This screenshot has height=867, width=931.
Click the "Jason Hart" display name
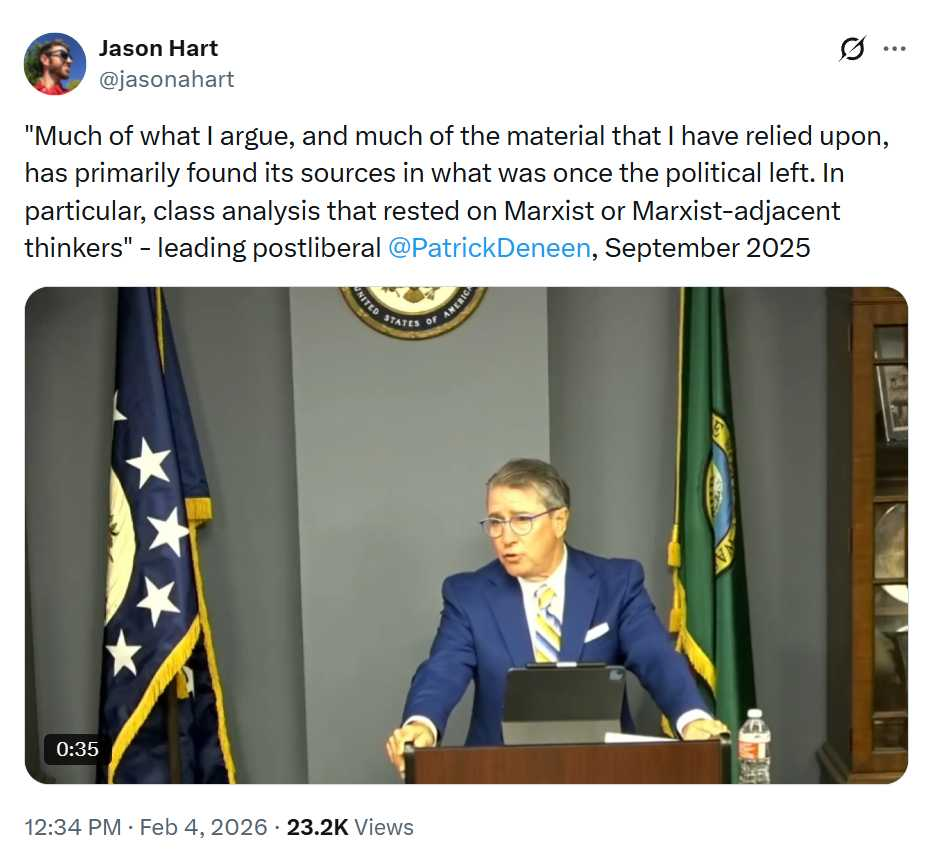point(158,48)
